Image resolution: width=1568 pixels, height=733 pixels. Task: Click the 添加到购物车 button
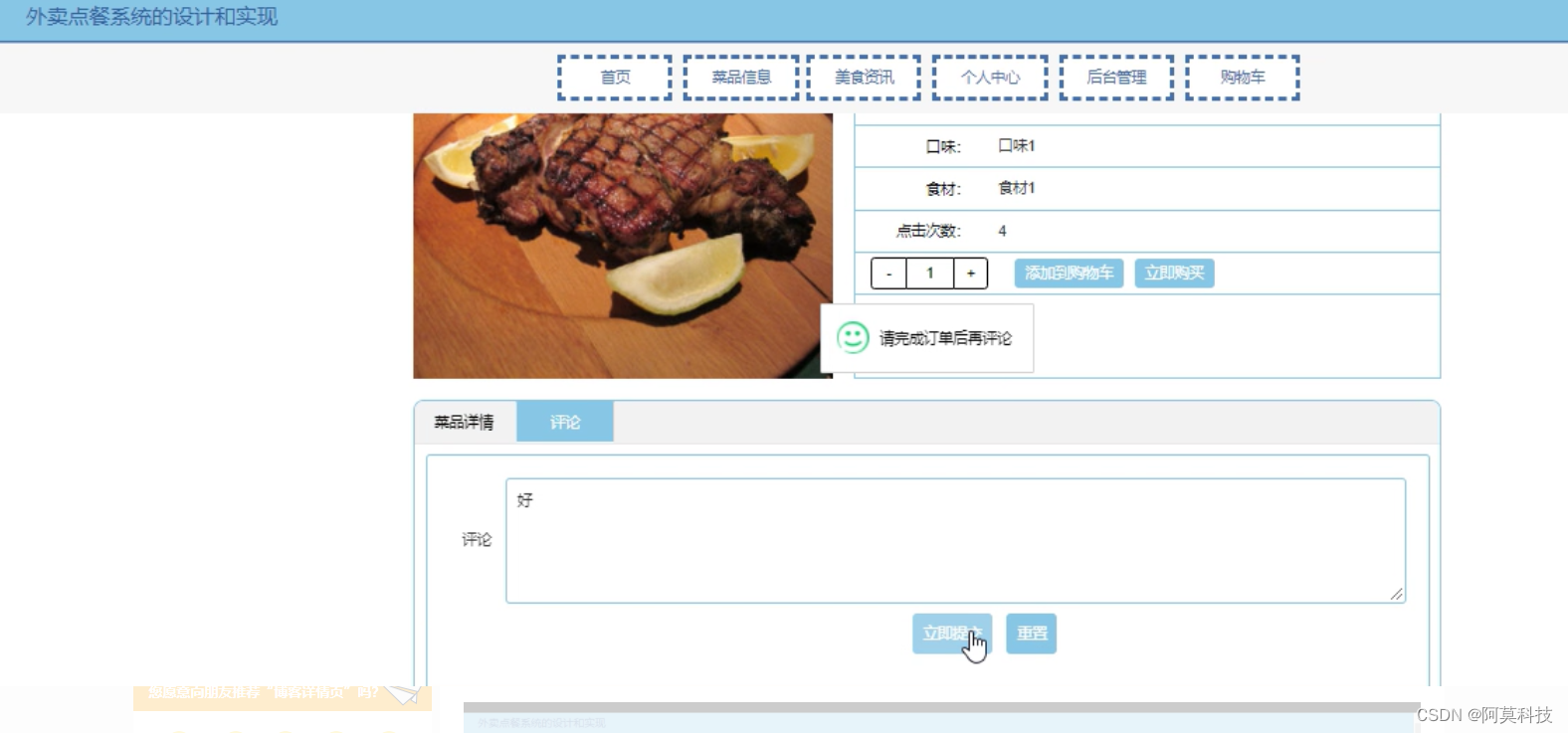(x=1069, y=274)
